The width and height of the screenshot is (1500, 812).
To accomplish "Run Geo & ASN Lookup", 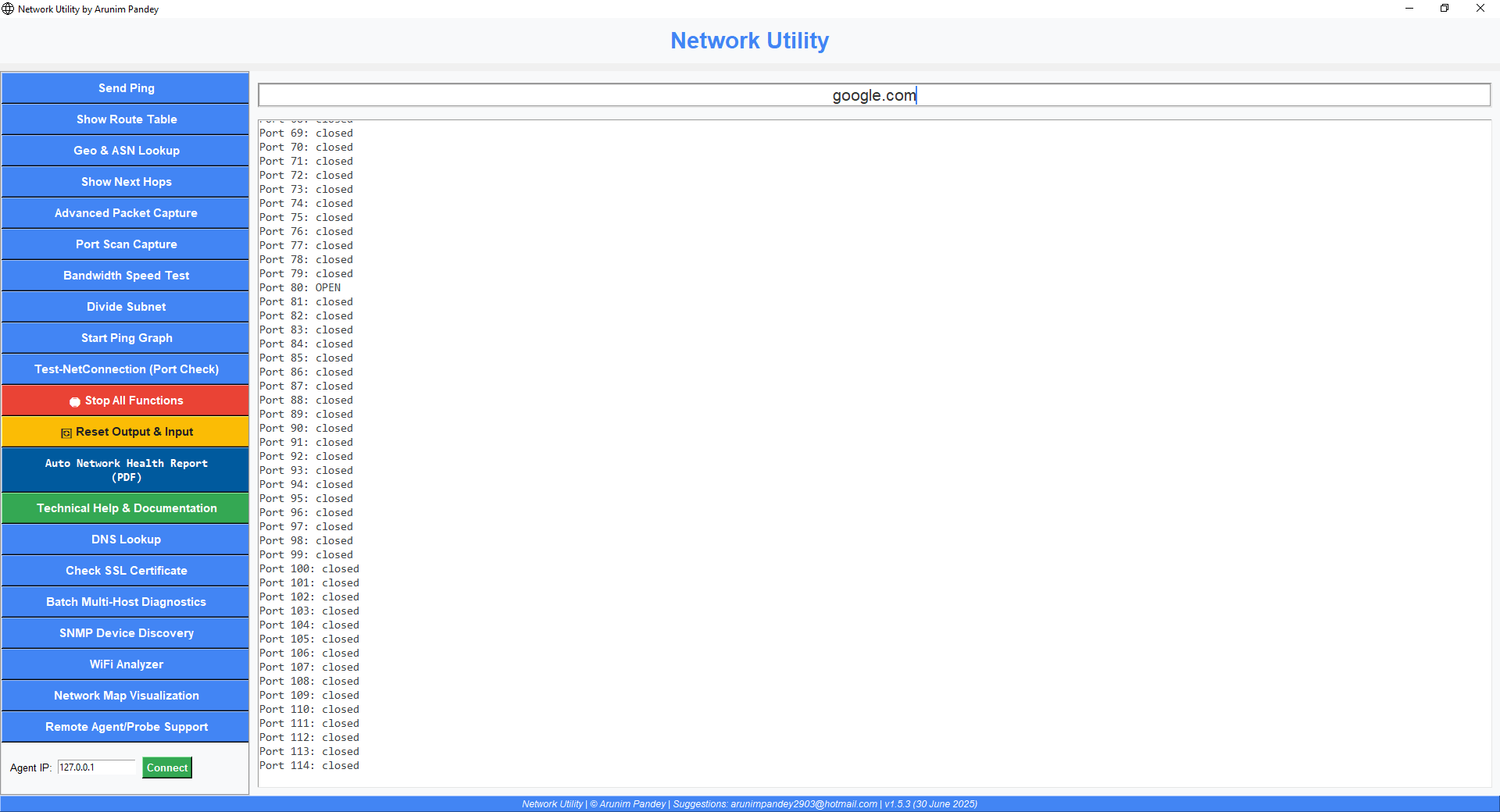I will point(126,151).
